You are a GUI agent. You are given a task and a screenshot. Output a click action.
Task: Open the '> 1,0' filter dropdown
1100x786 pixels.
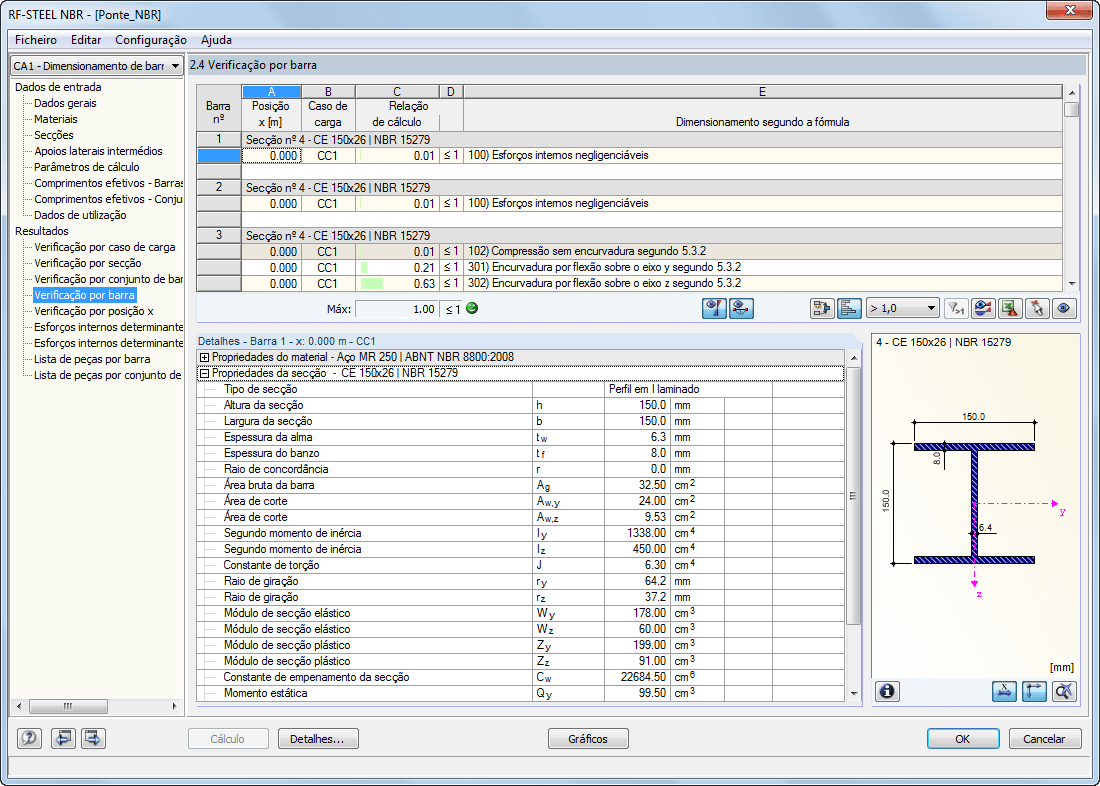coord(903,309)
